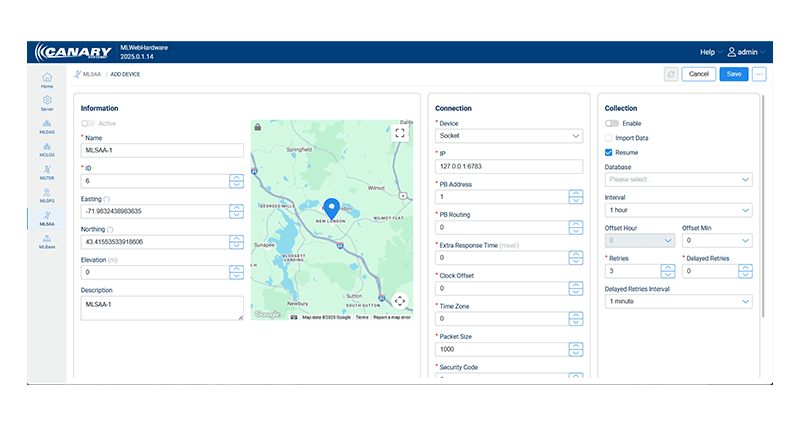
Task: Go to MCLOG in the sidebar
Action: (47, 150)
